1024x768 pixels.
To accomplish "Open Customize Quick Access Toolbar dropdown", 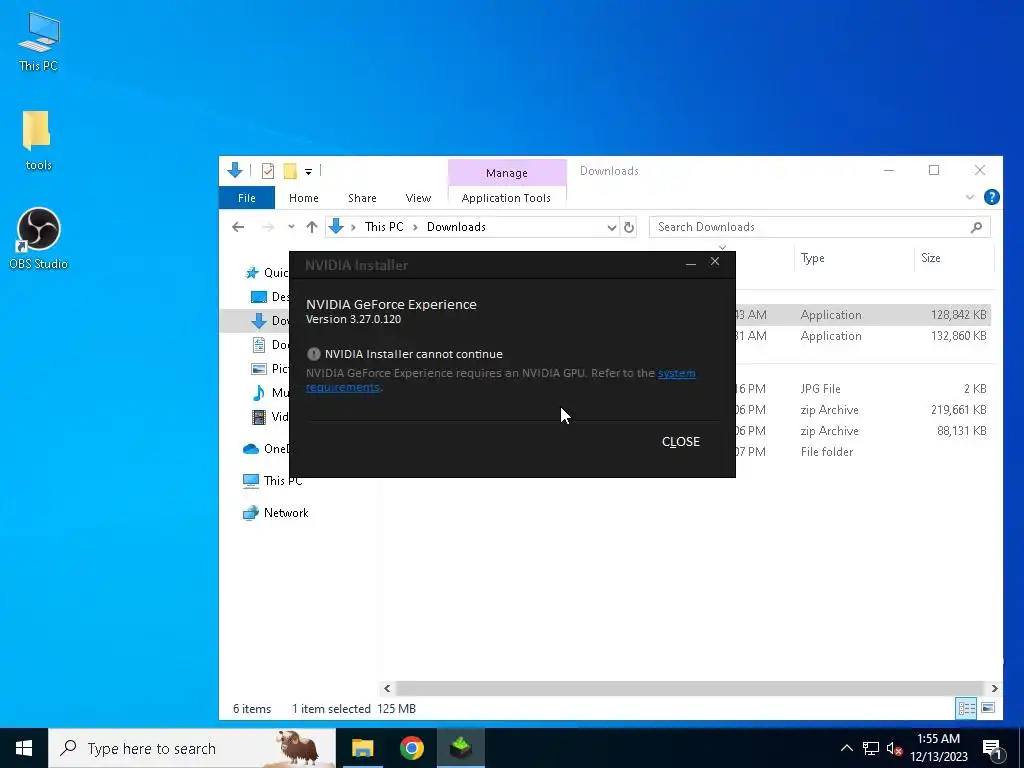I will pyautogui.click(x=308, y=172).
